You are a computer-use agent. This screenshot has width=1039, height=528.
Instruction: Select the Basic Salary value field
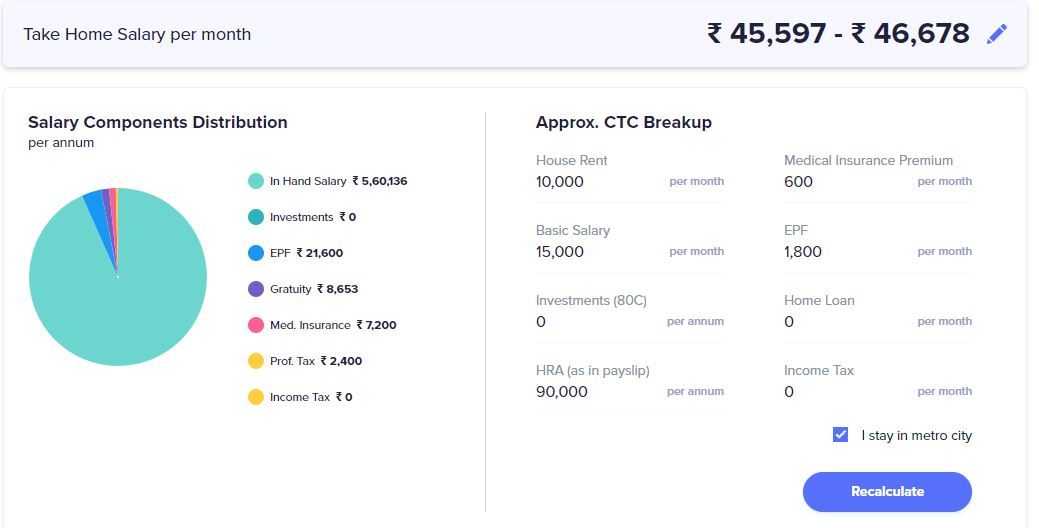[x=598, y=252]
